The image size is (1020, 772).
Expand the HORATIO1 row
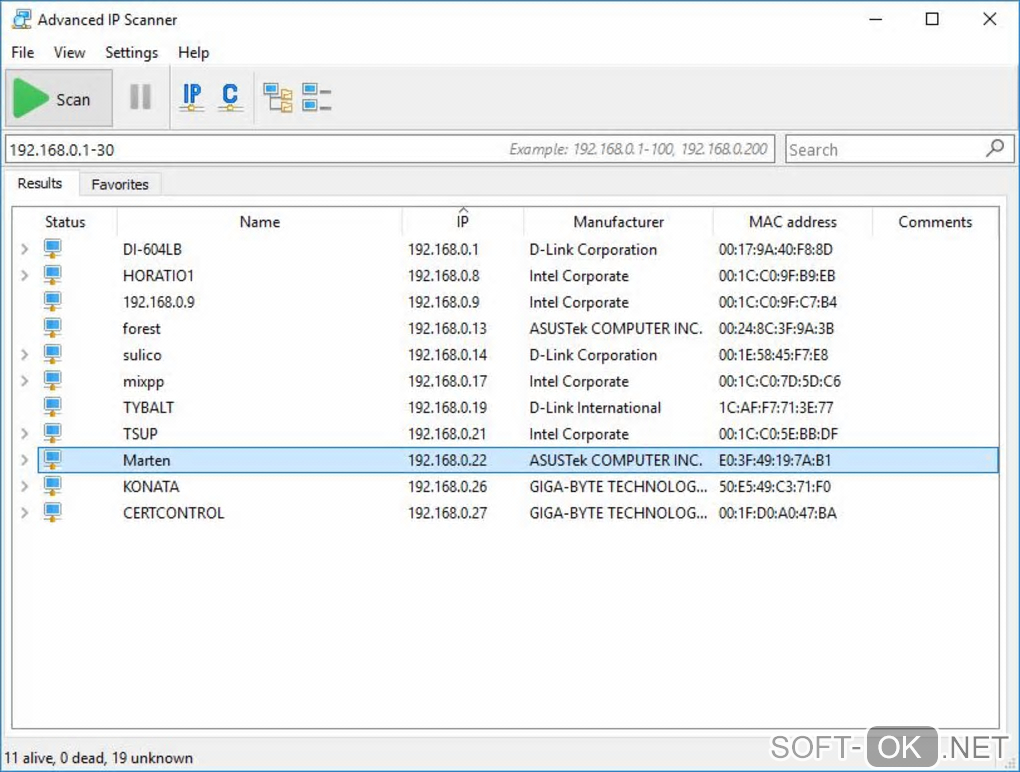click(x=25, y=276)
